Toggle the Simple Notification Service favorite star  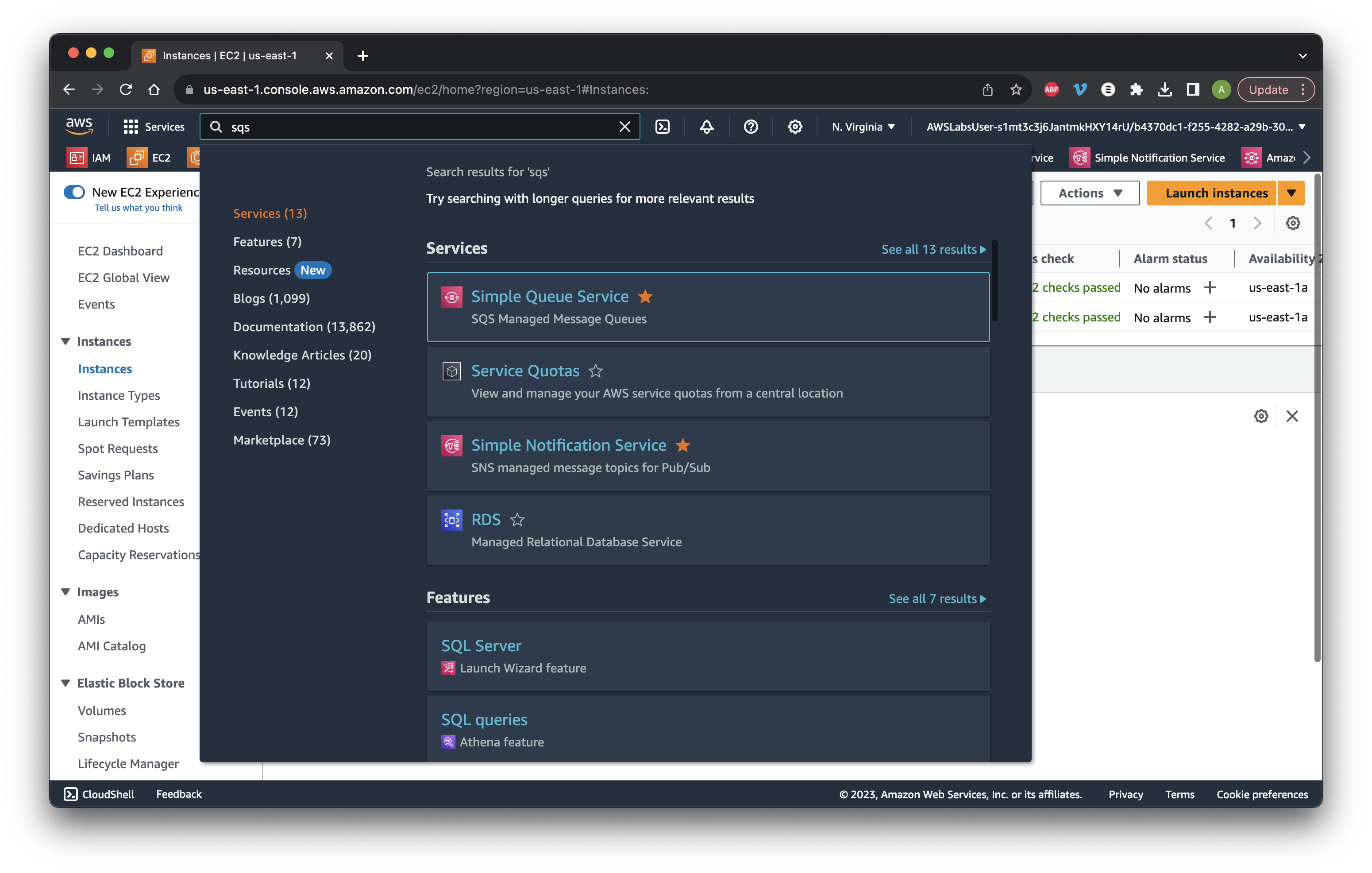[682, 445]
